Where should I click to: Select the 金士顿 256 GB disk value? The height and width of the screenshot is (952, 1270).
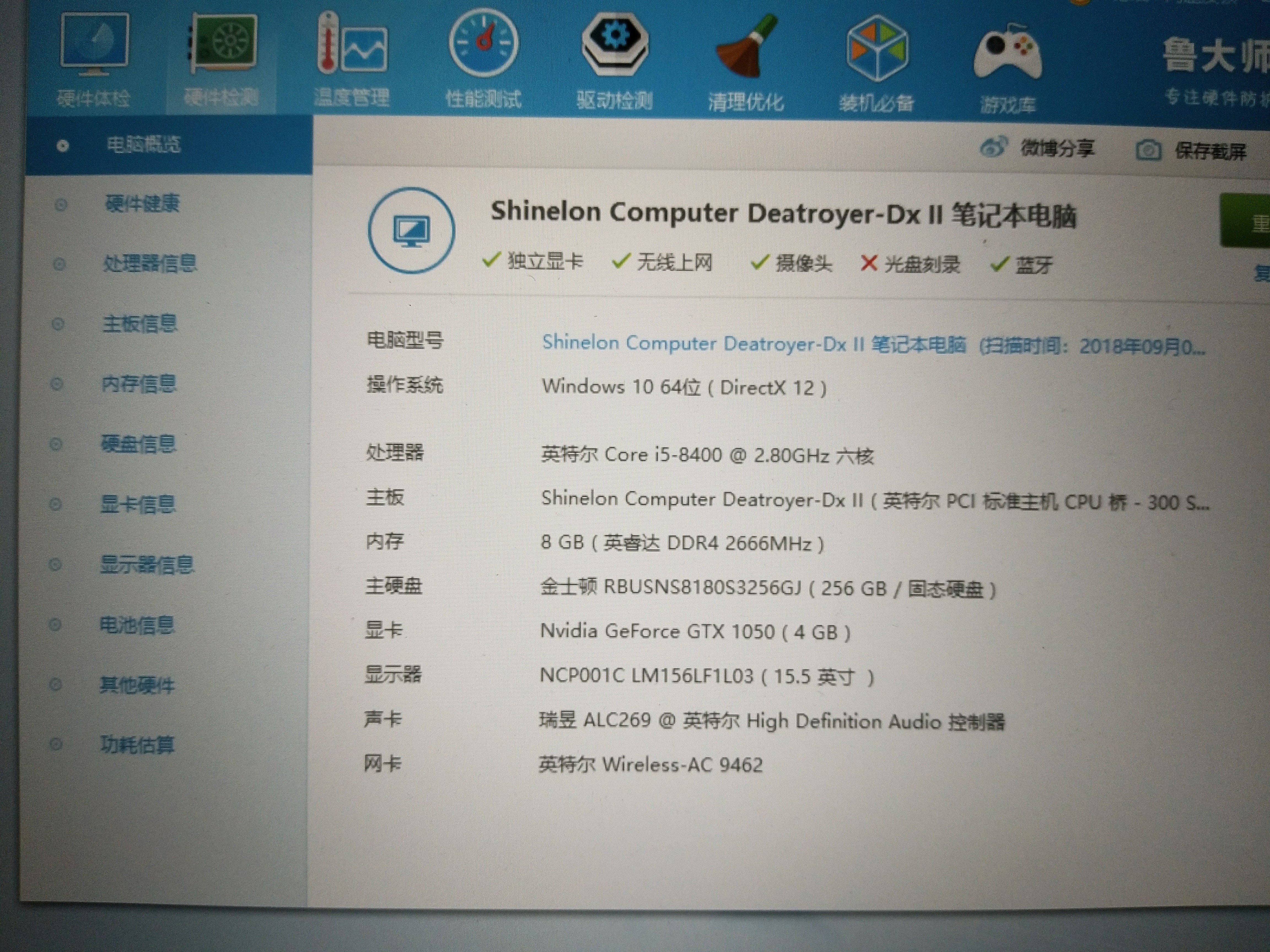click(768, 588)
